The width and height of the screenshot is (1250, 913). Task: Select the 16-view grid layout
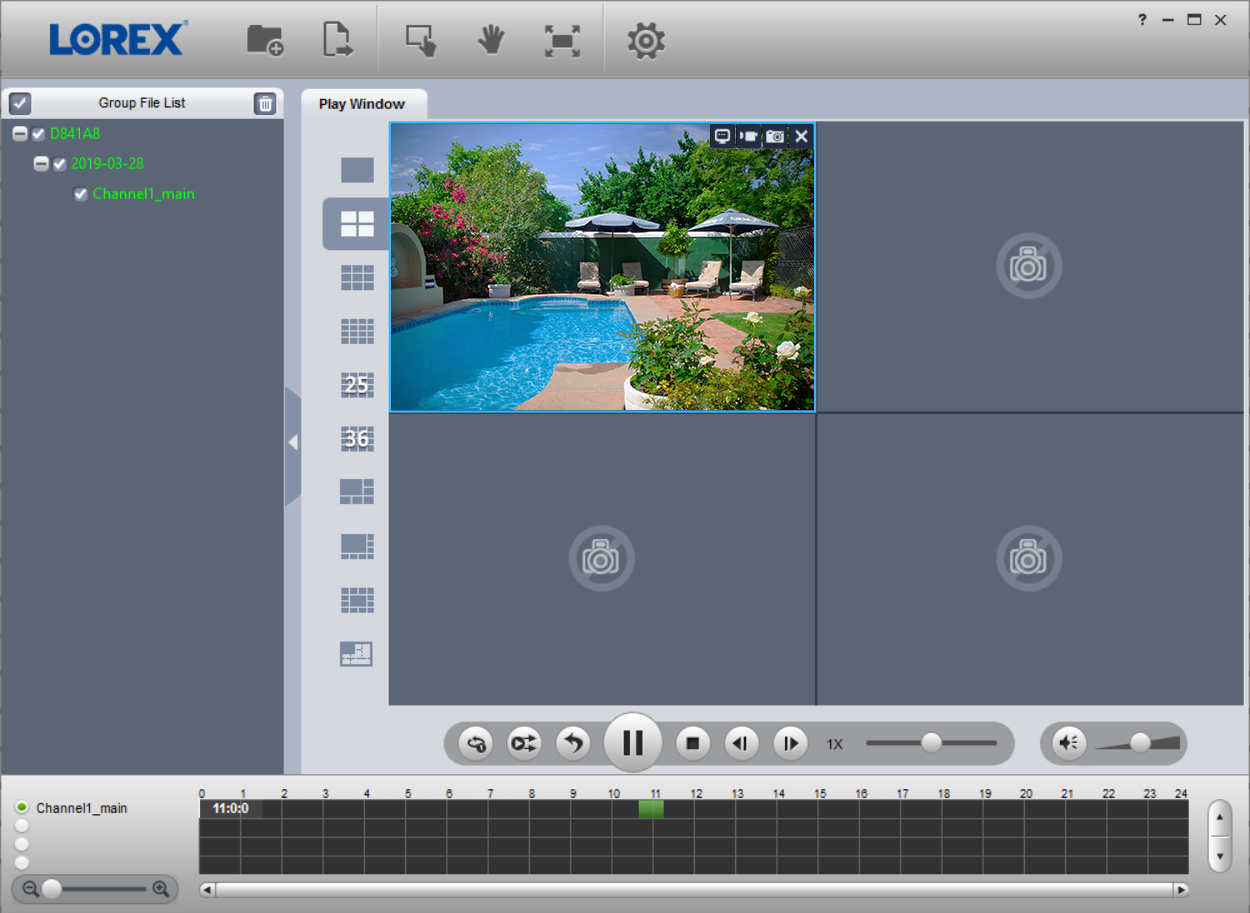[x=357, y=331]
